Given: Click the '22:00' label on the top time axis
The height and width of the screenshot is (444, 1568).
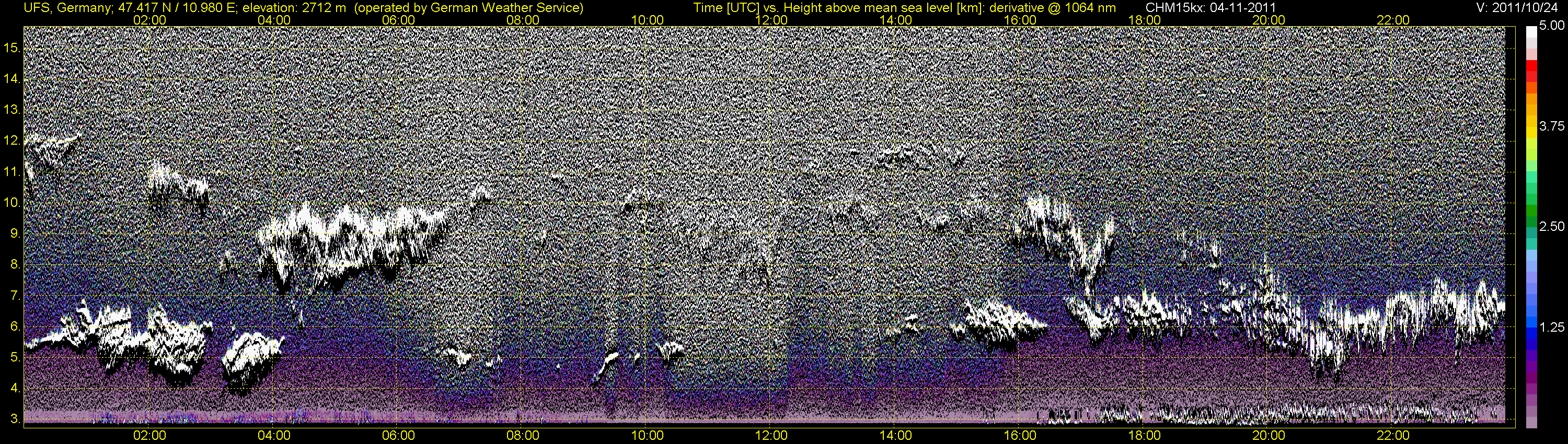Looking at the screenshot, I should point(1393,20).
